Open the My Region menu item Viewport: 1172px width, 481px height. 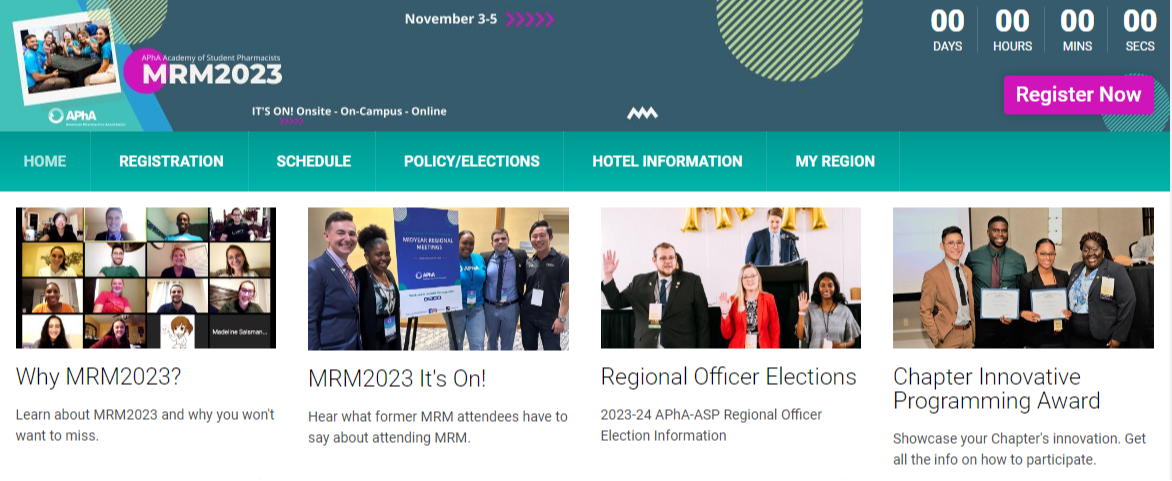(x=835, y=161)
